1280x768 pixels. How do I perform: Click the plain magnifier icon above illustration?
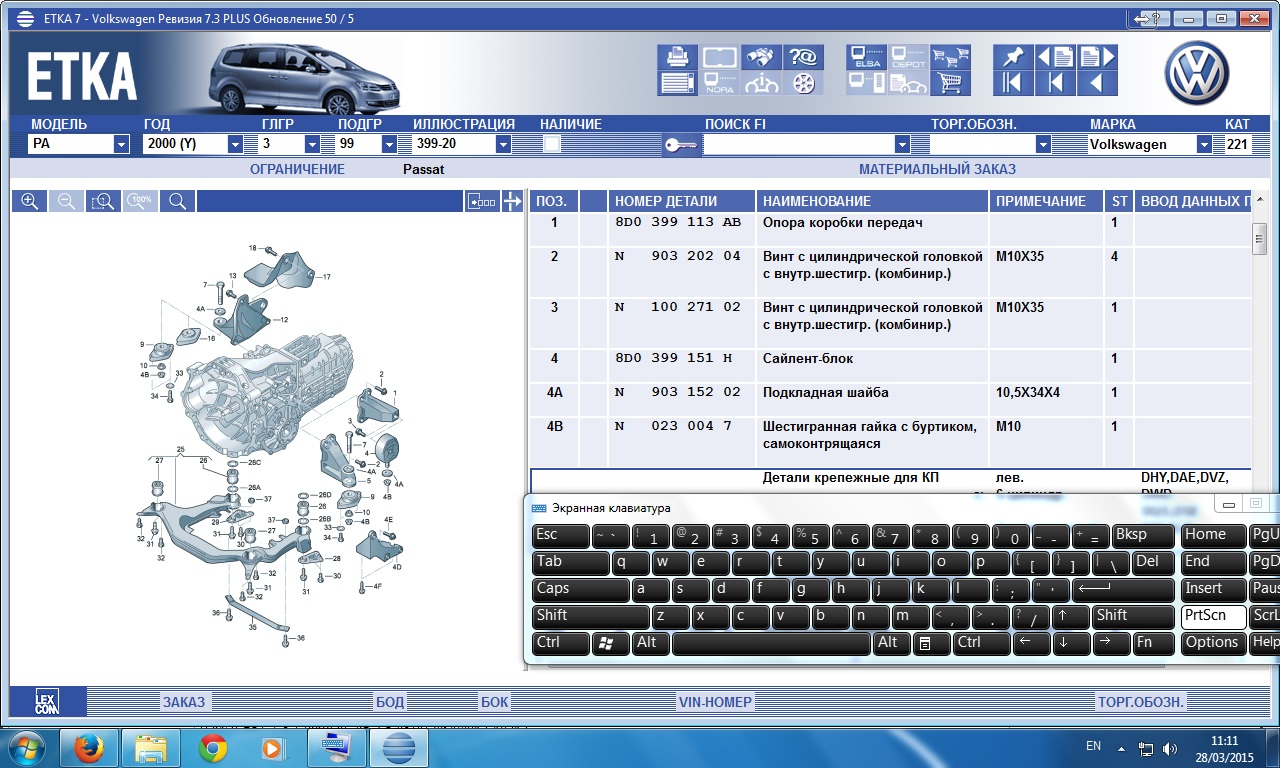click(177, 201)
